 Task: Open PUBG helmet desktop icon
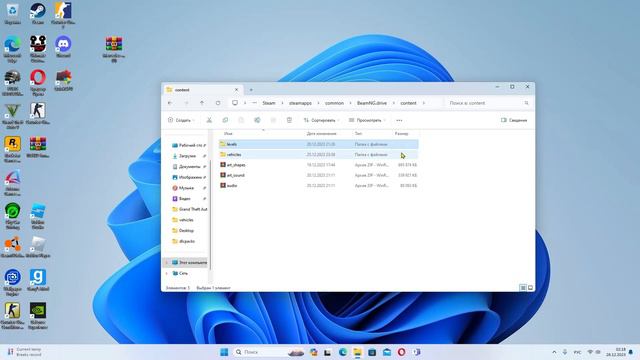point(12,82)
